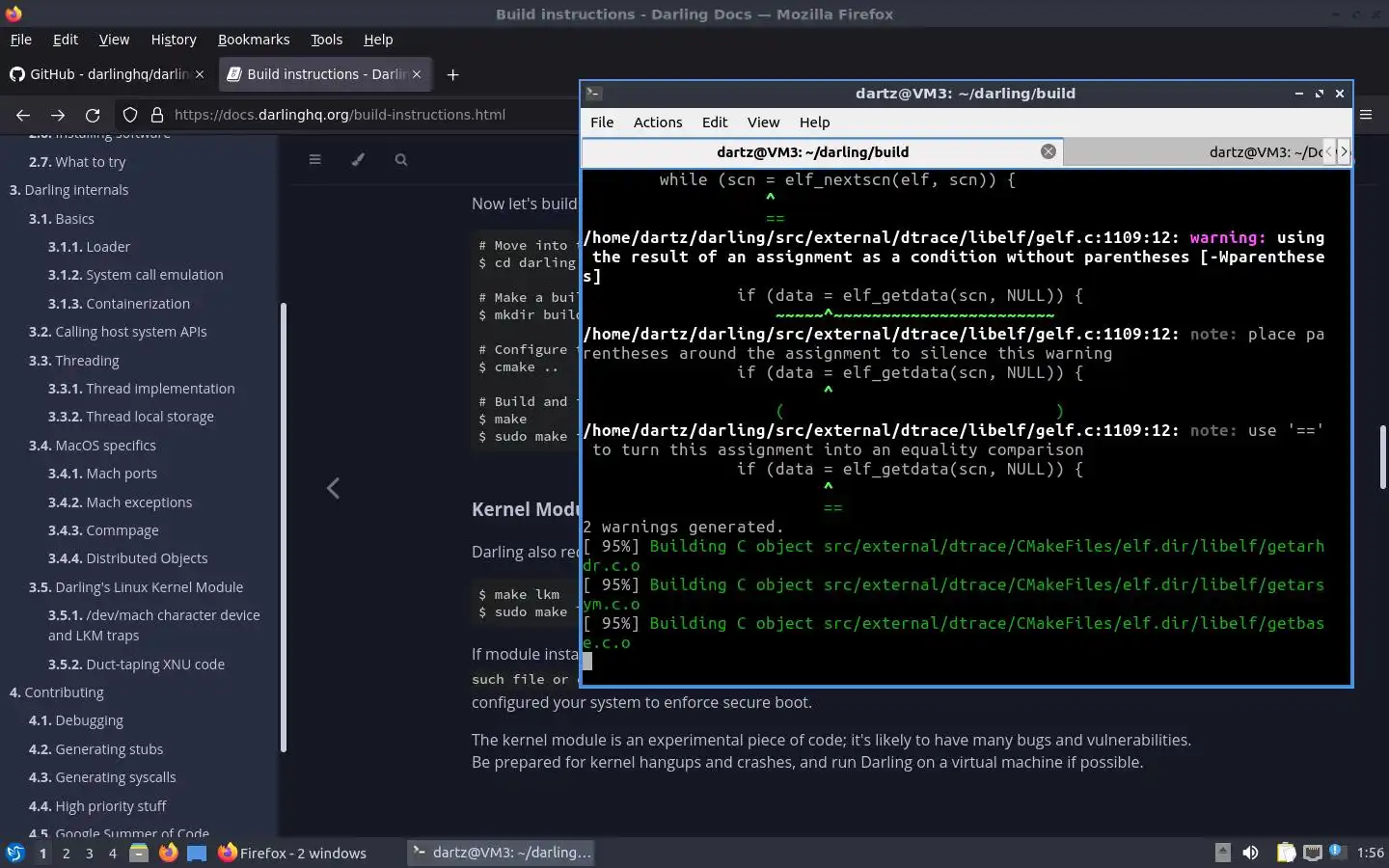Show site security padlock info
The image size is (1389, 868).
[157, 115]
